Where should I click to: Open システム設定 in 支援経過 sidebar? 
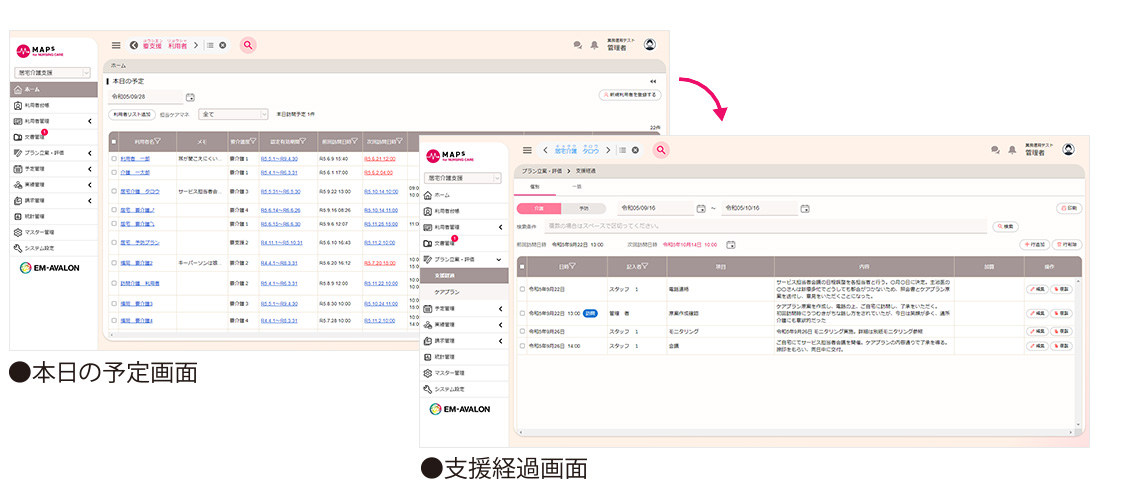[465, 390]
